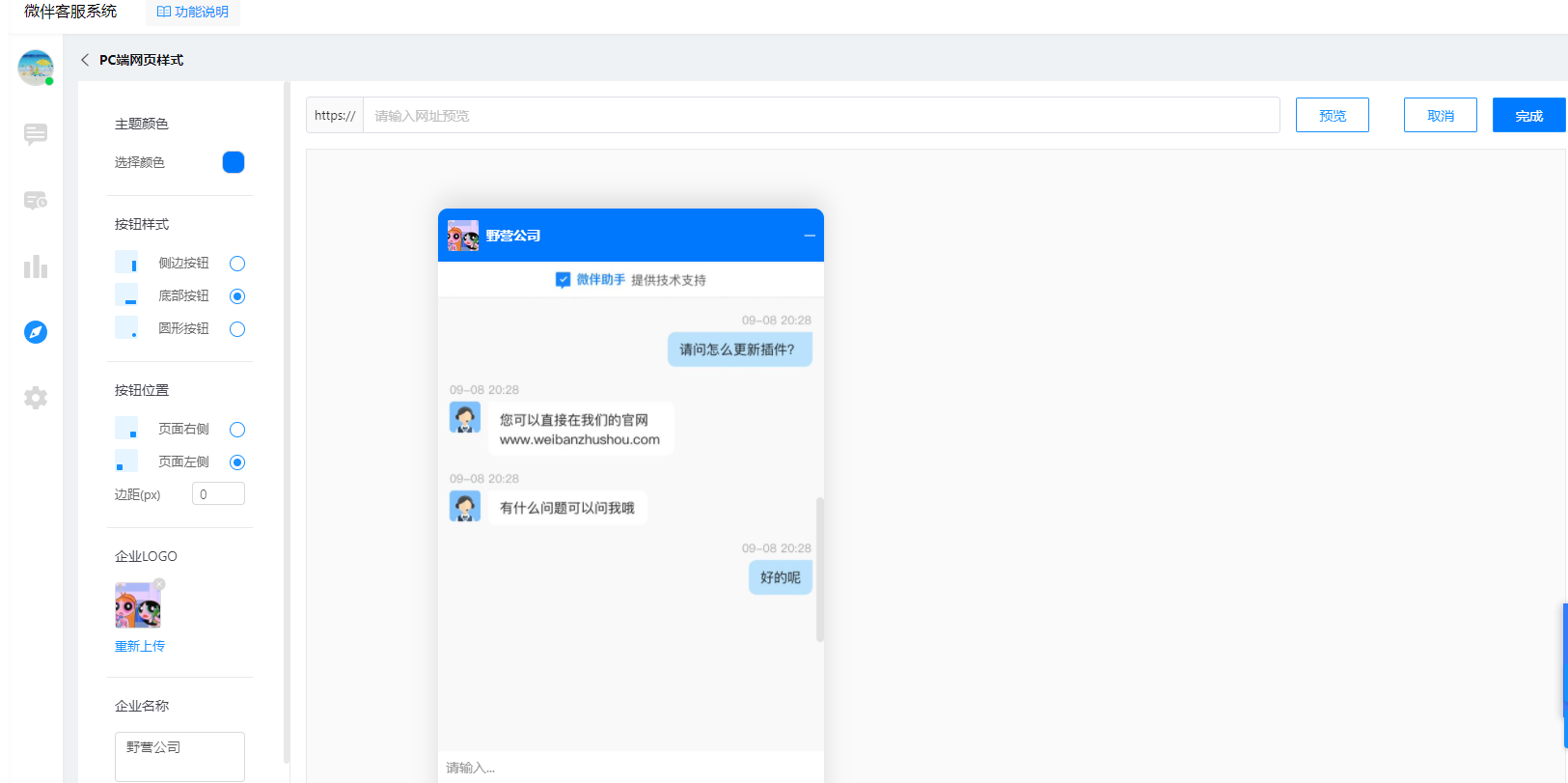The image size is (1568, 783).
Task: Click the page-right position preview icon
Action: coord(126,429)
